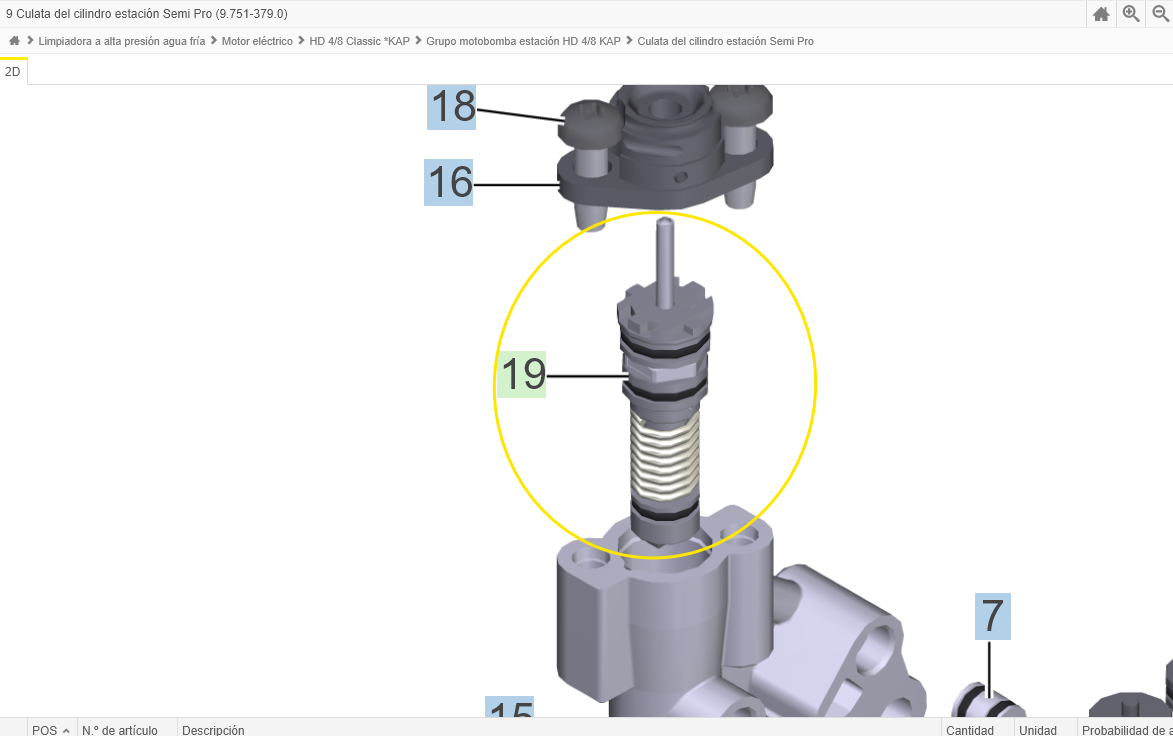Navigate to 'Motor eléctrico' via breadcrumb
Viewport: 1173px width, 736px height.
tap(255, 41)
